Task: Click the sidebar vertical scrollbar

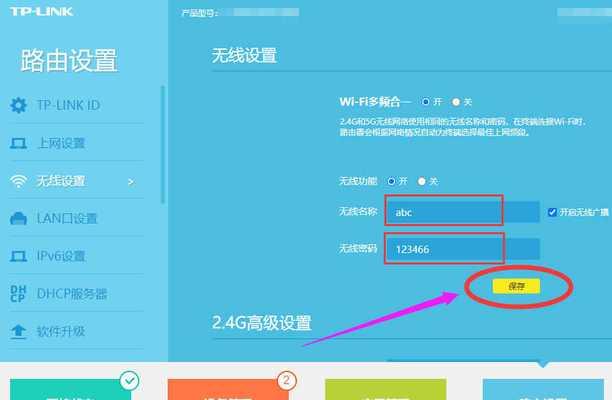Action: 163,144
